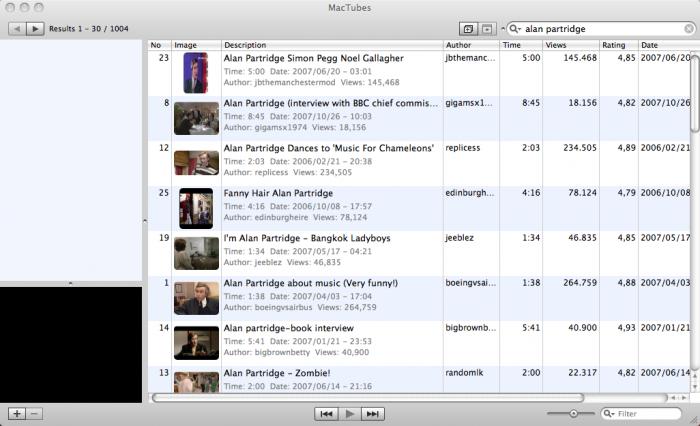Add a playlist with plus button
700x426 pixels.
pos(17,413)
